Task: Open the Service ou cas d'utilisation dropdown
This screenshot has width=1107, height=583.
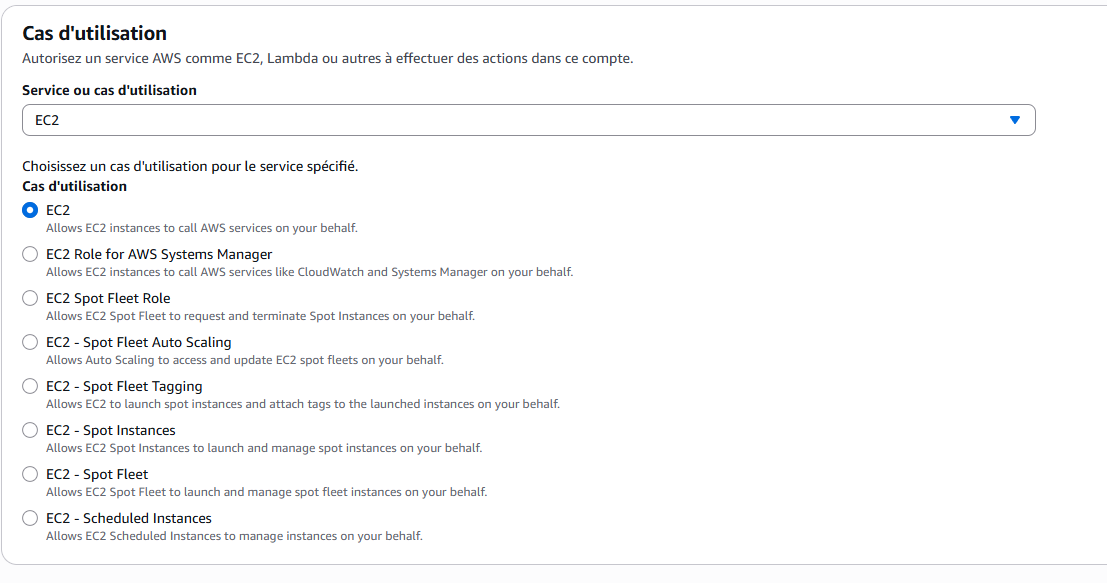Action: point(528,120)
